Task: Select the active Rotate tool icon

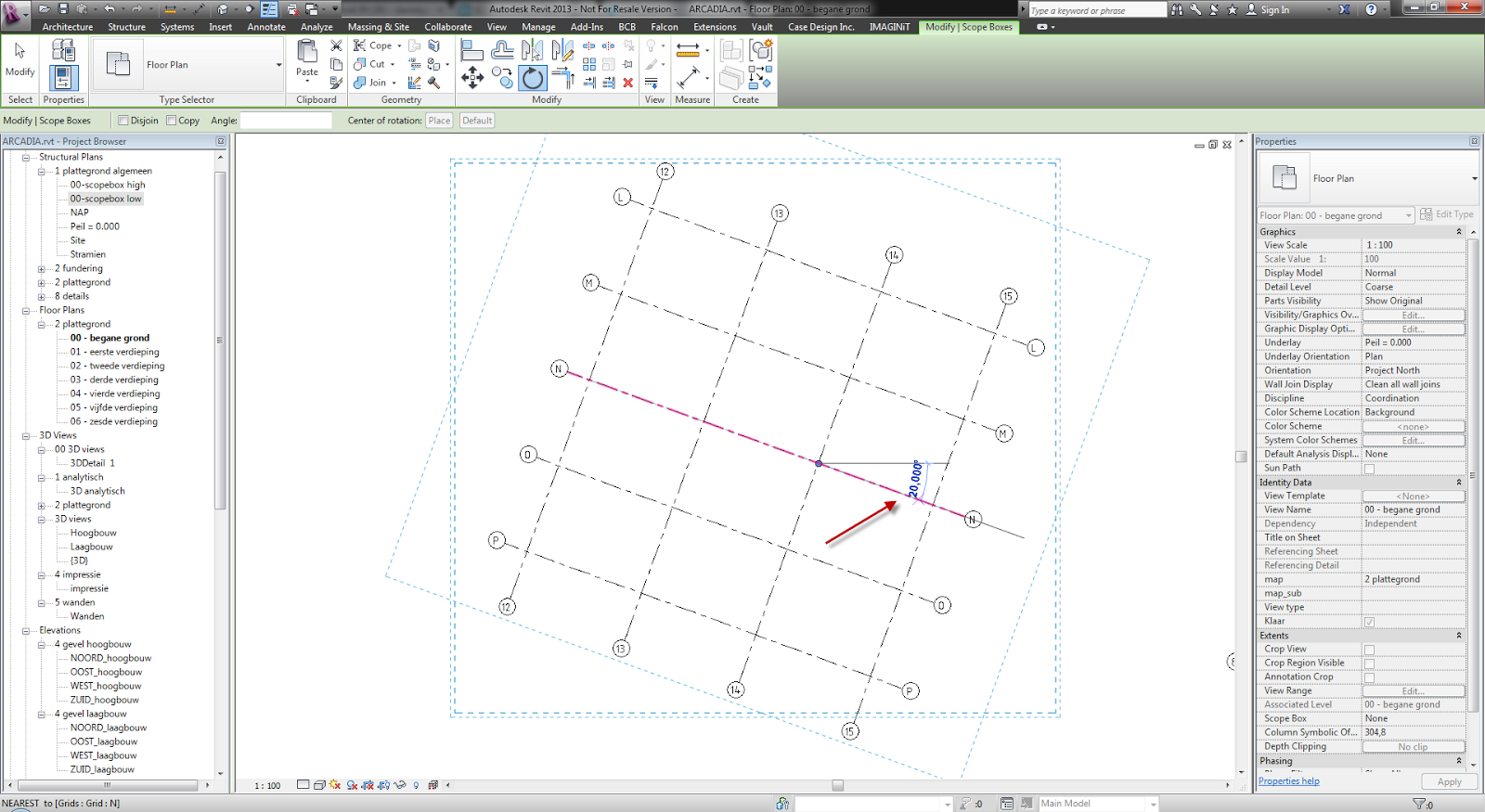Action: [533, 78]
